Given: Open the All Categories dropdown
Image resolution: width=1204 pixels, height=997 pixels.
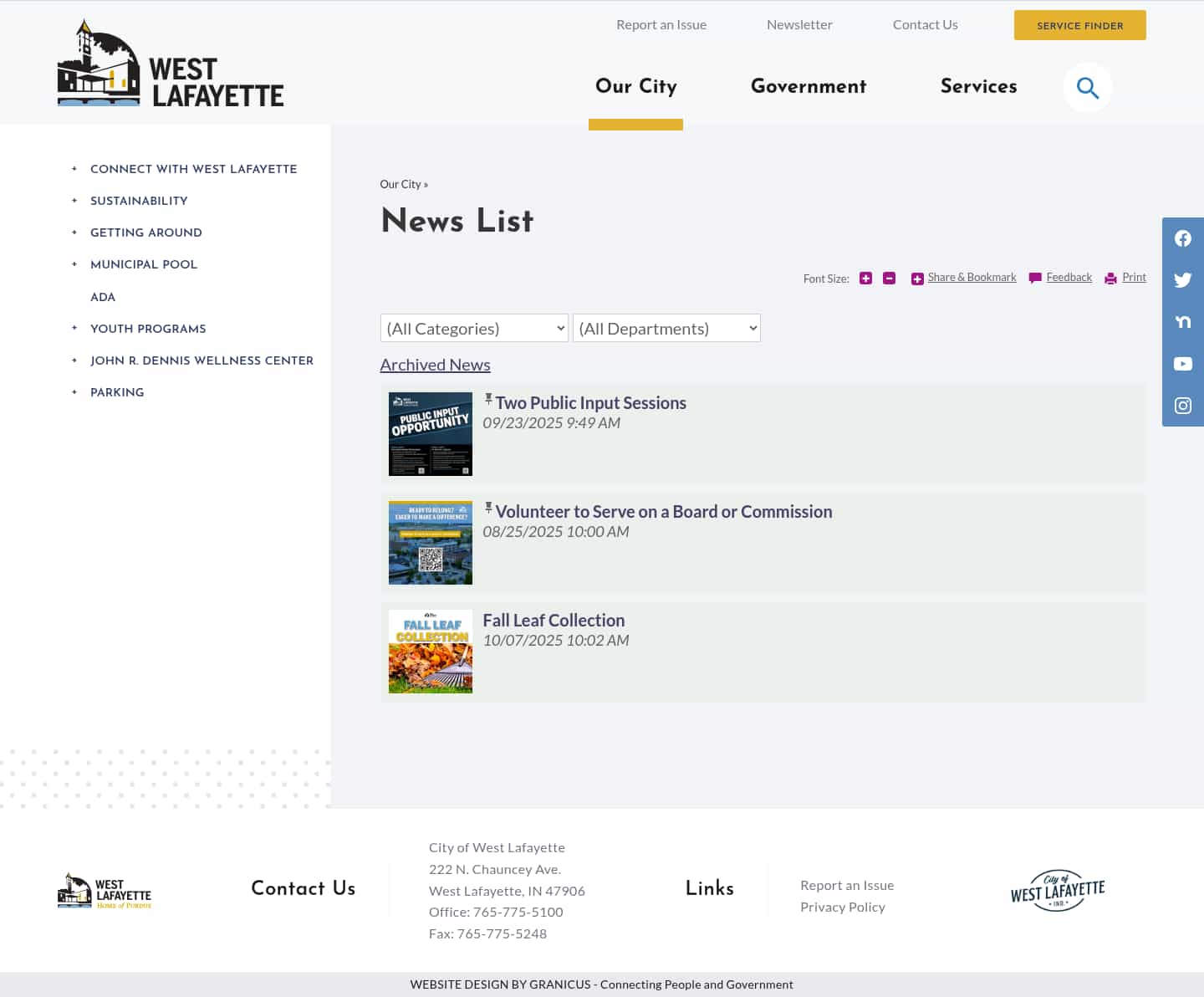Looking at the screenshot, I should click(x=474, y=328).
